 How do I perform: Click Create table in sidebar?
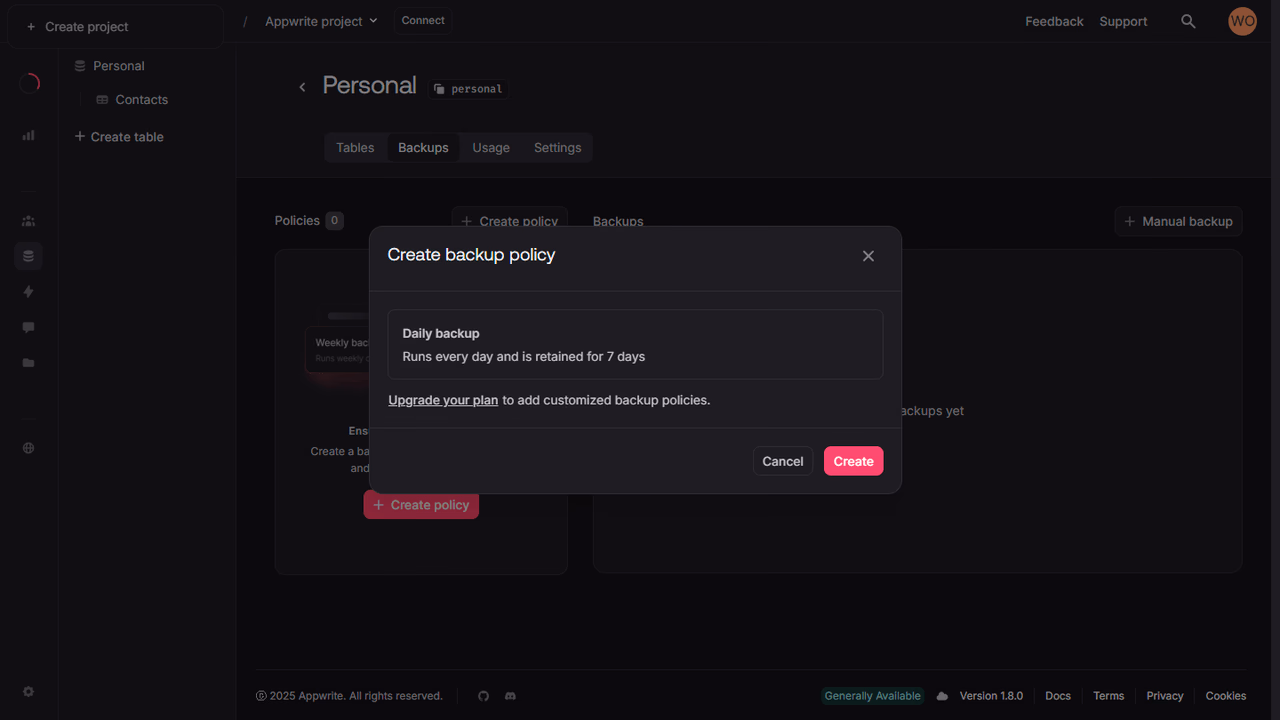coord(119,137)
